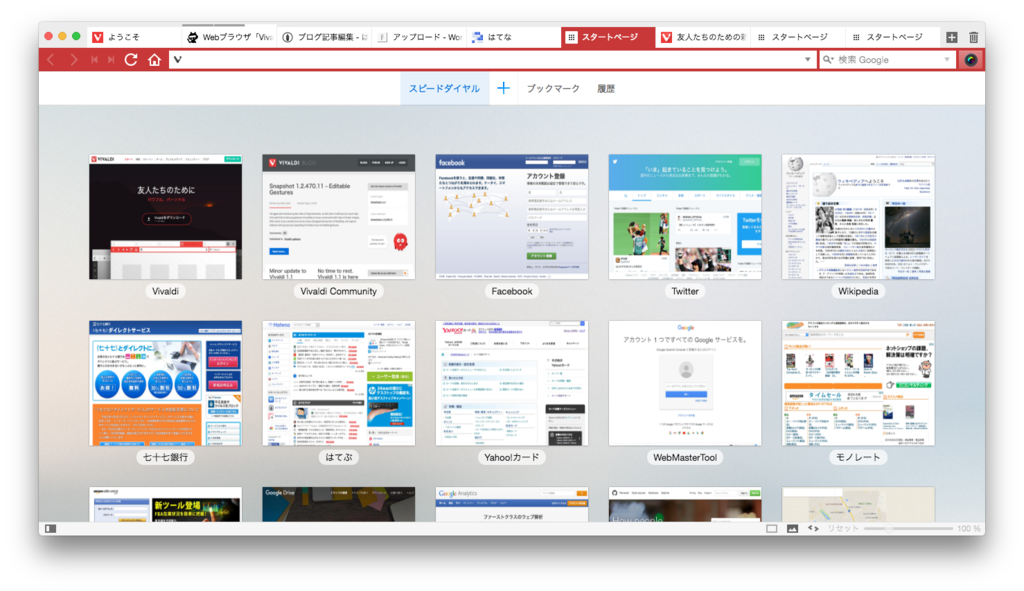The height and width of the screenshot is (591, 1024).
Task: Open a new tab with plus icon
Action: [x=952, y=37]
